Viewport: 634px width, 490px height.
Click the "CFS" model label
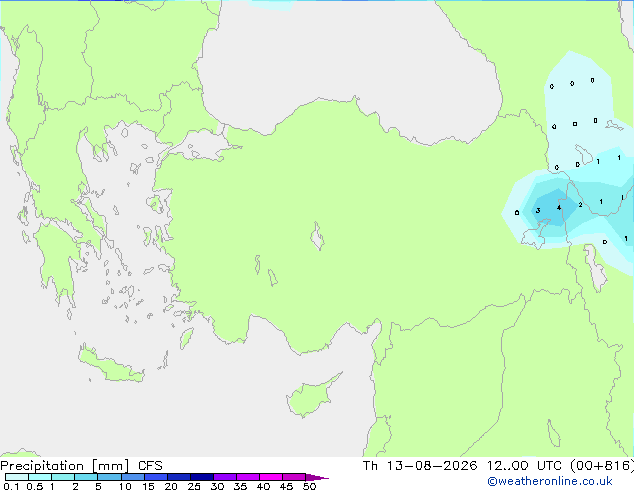[x=150, y=466]
